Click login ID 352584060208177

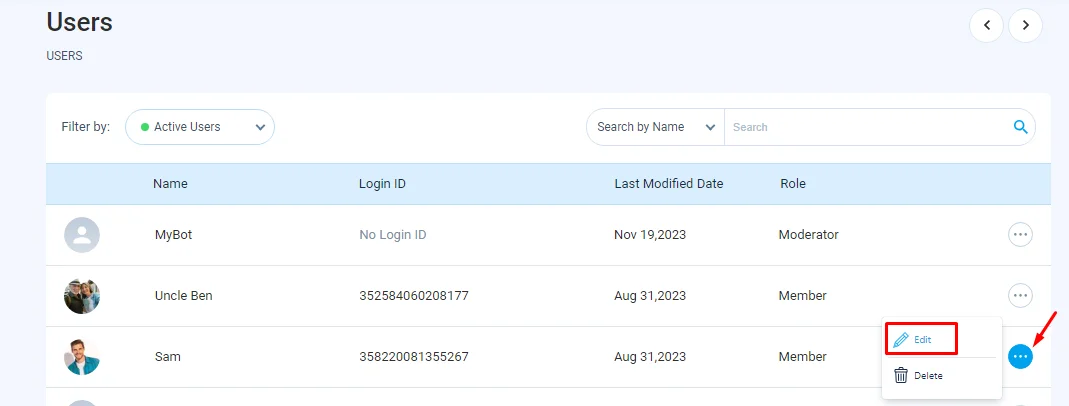[414, 296]
